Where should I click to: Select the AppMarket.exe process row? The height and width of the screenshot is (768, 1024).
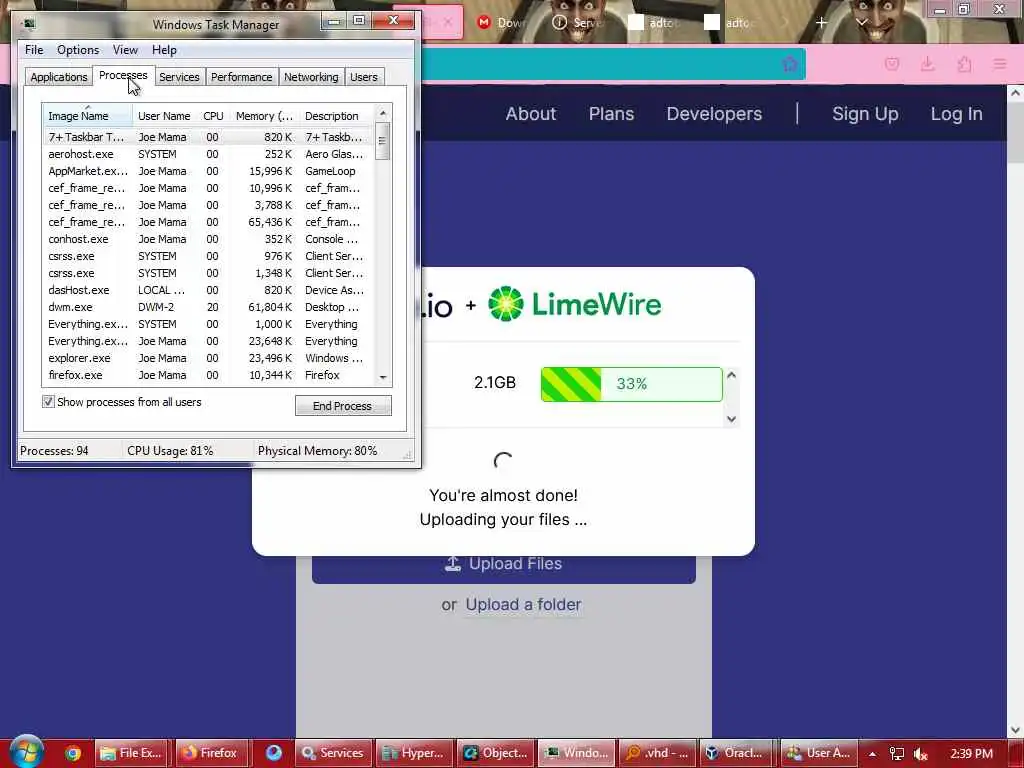point(209,171)
